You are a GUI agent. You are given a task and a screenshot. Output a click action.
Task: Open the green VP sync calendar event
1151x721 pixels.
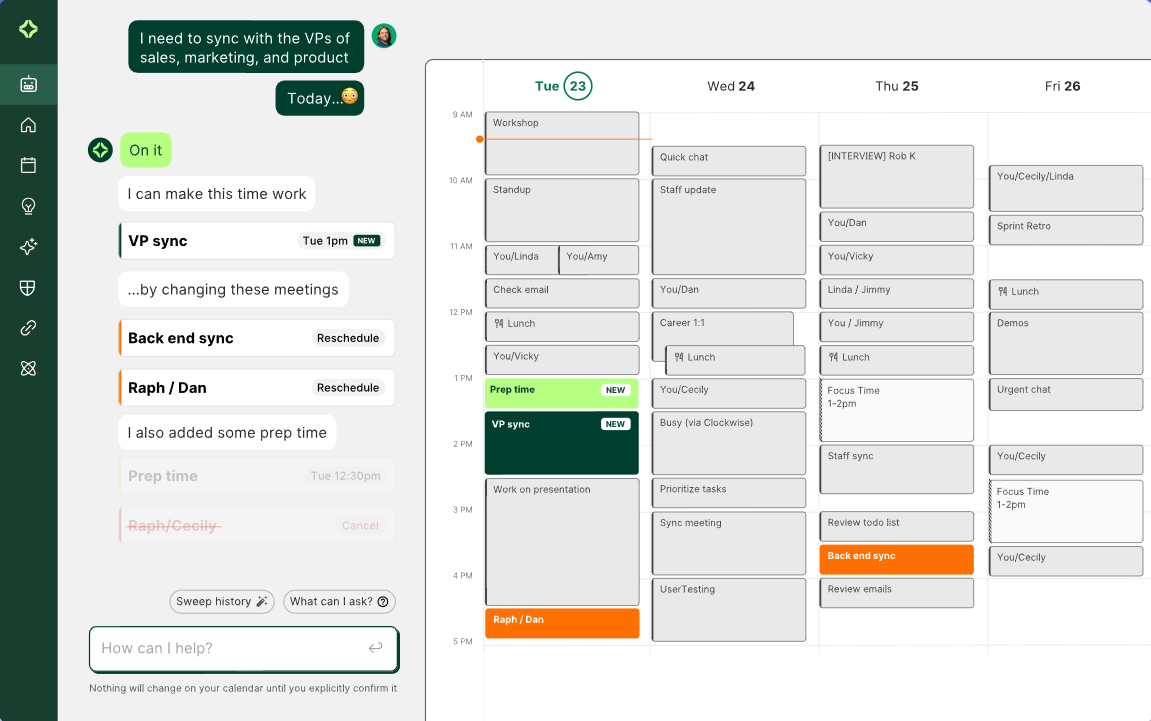(x=561, y=443)
